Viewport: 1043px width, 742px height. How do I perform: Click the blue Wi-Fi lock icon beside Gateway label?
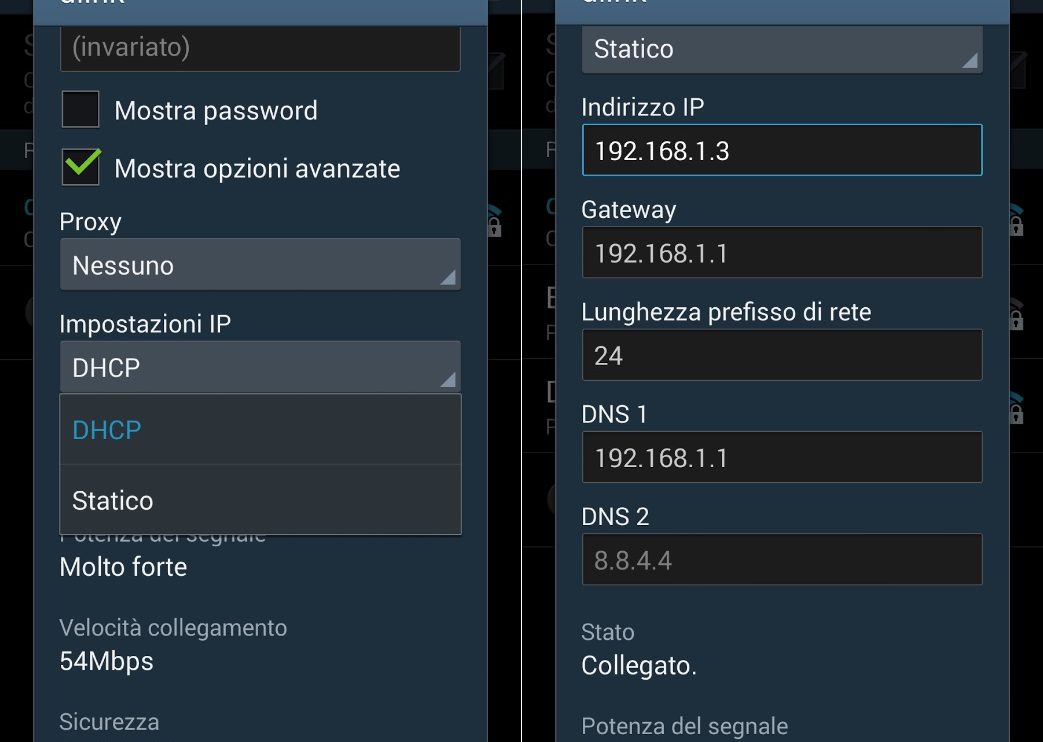pos(1015,219)
